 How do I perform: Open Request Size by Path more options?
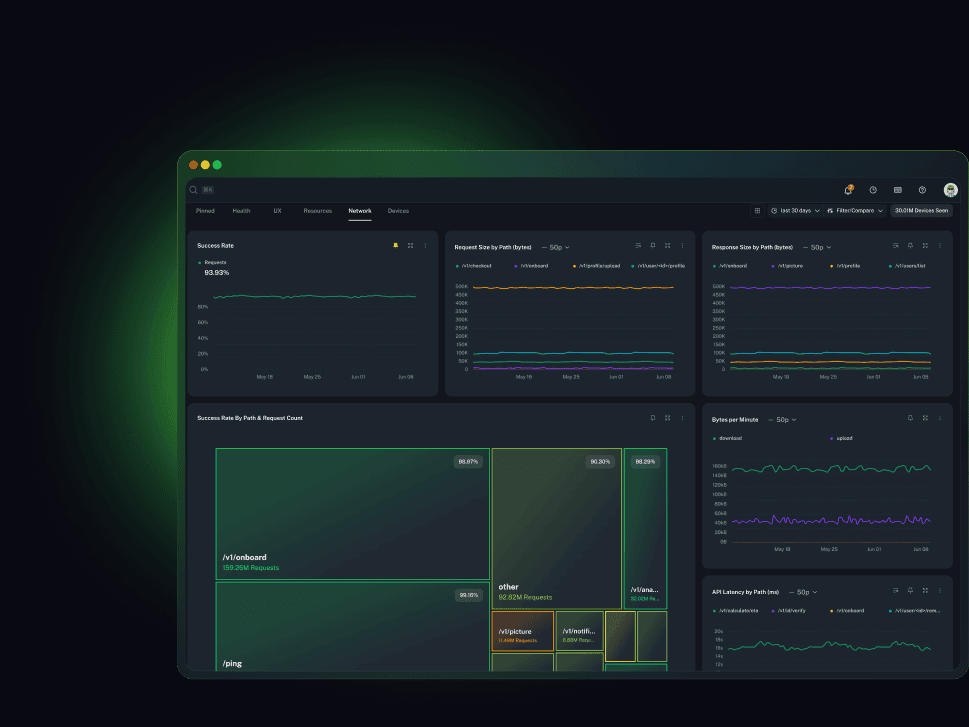[682, 245]
